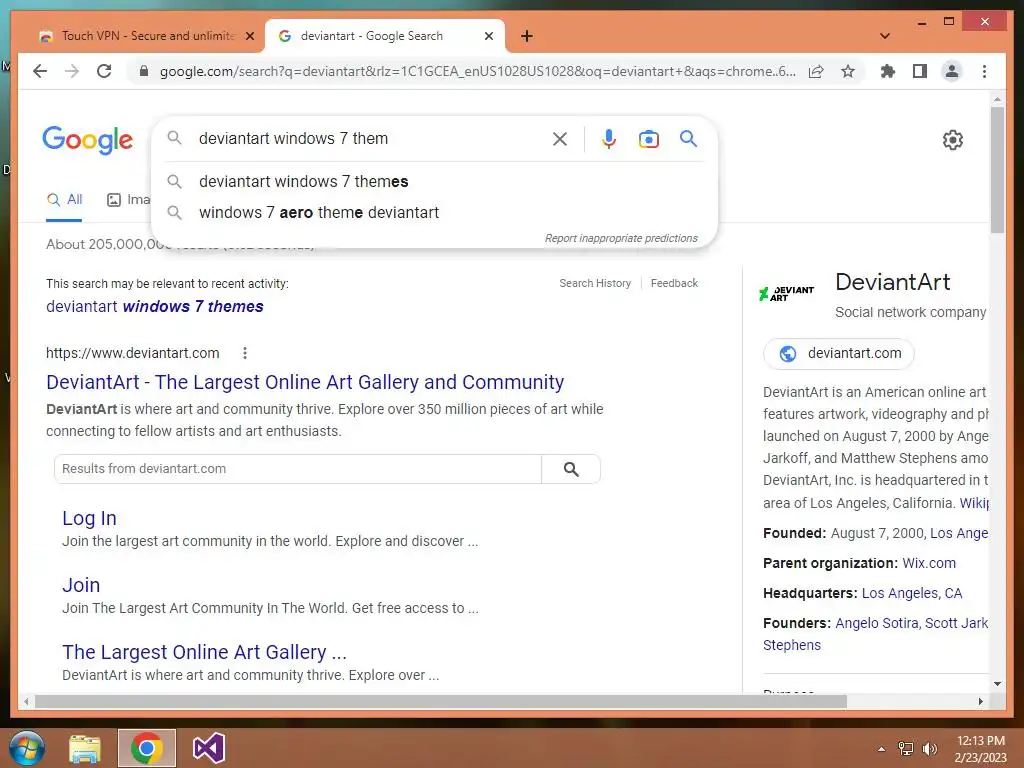Open the network tray icon
This screenshot has height=768, width=1024.
point(906,749)
